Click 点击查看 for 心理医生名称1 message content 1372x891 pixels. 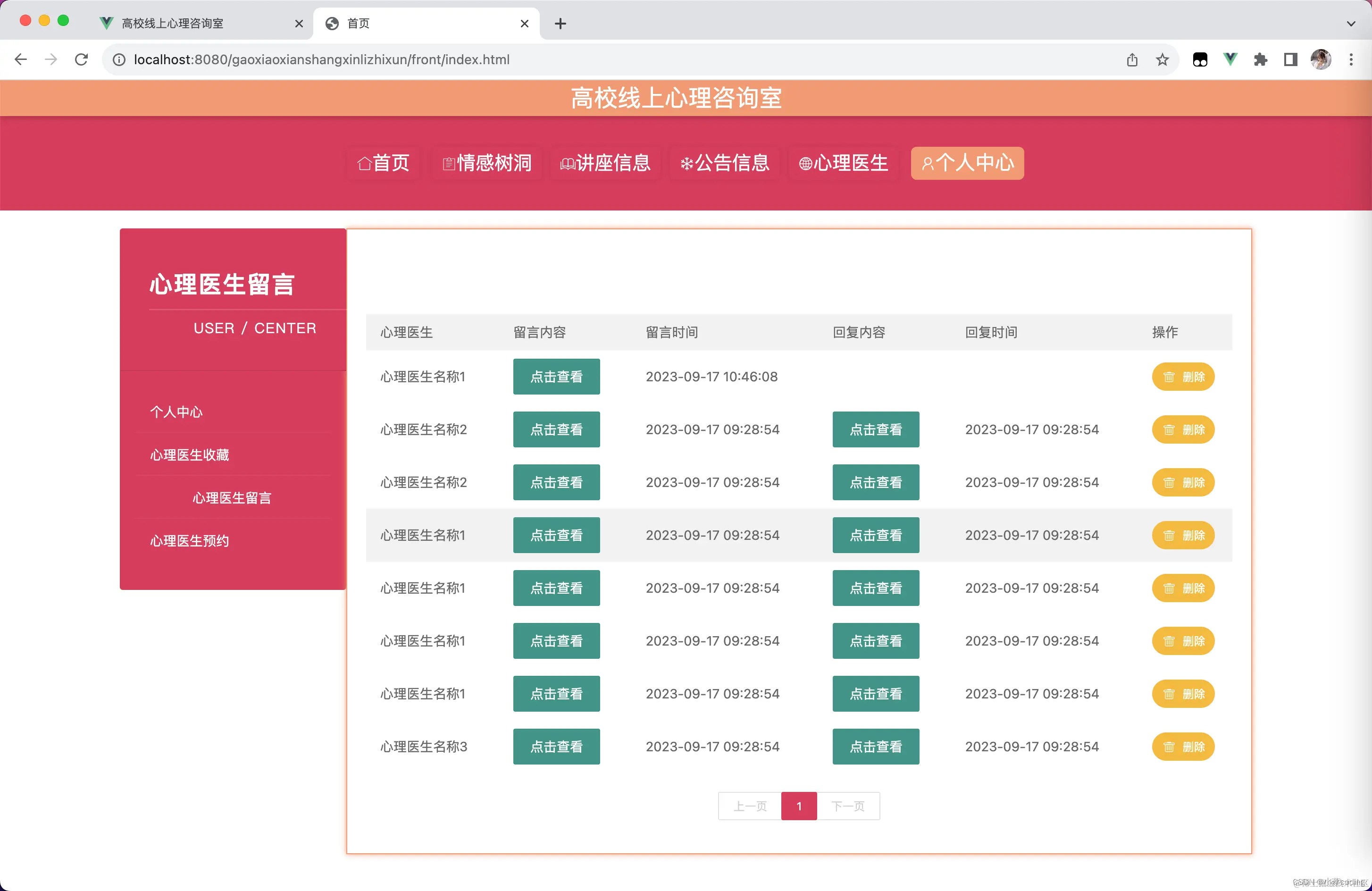tap(556, 377)
